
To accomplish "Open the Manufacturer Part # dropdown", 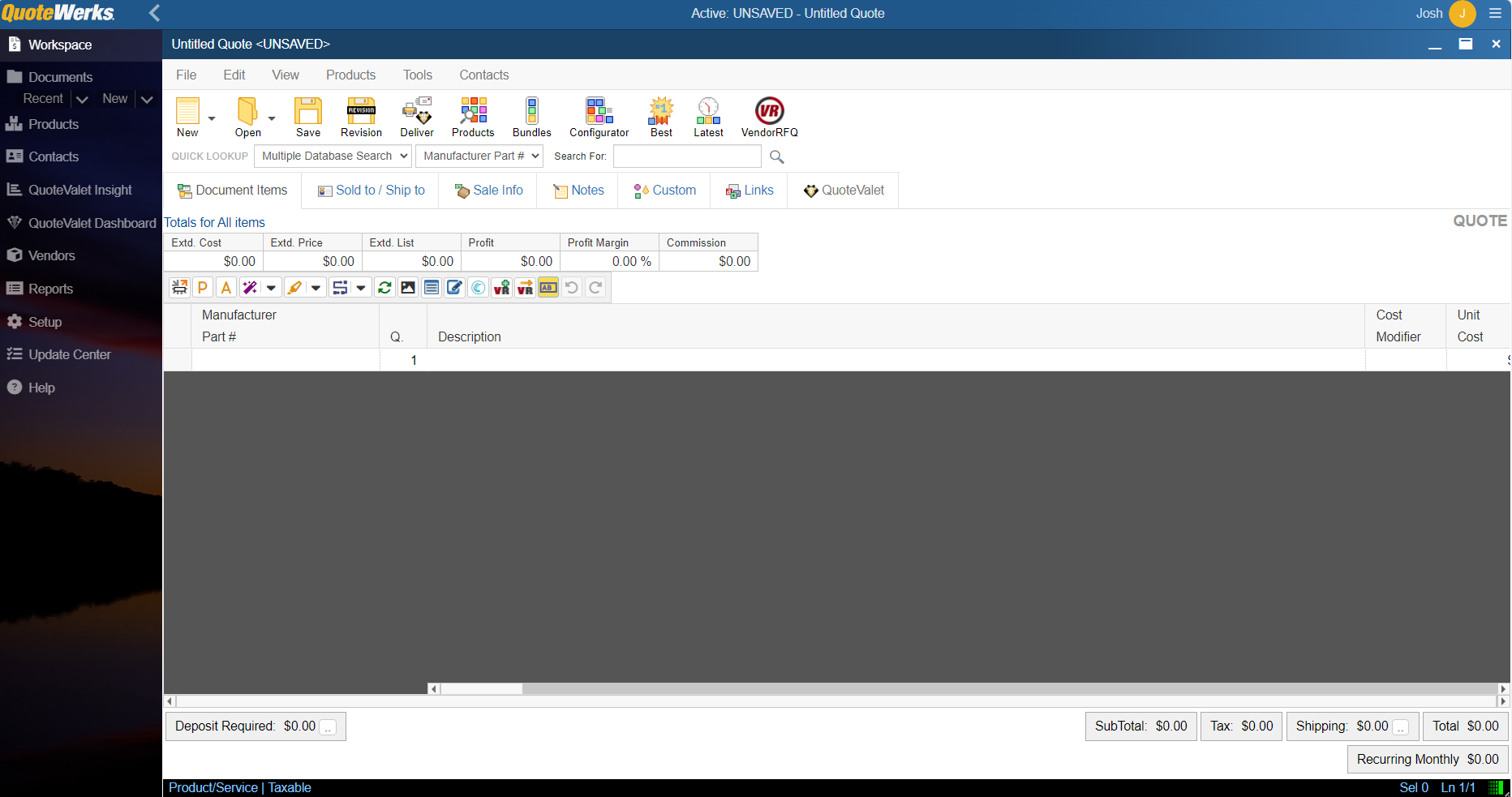I will coord(479,156).
